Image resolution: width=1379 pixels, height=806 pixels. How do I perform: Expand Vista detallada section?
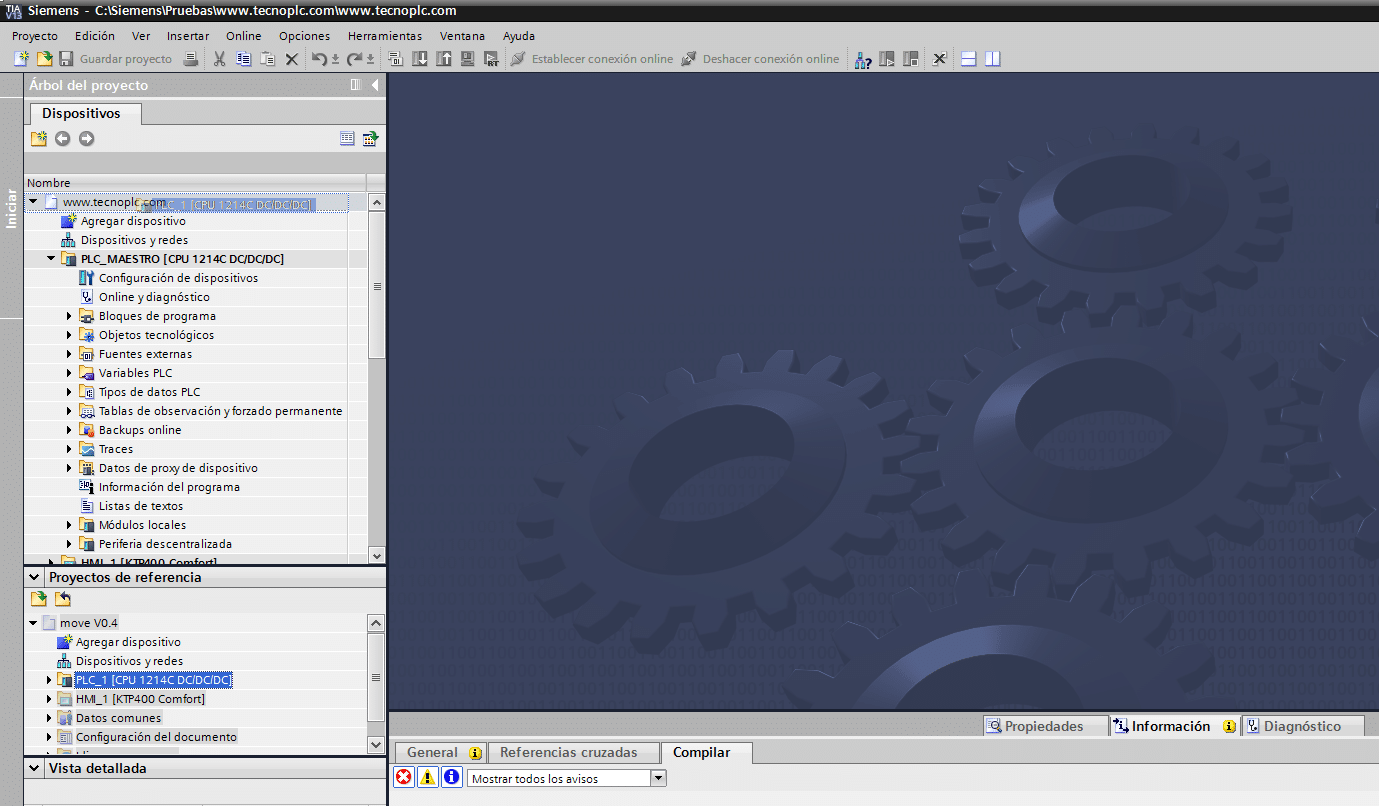coord(35,769)
